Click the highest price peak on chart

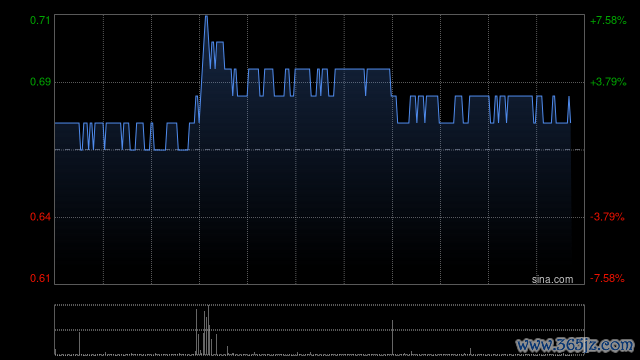point(206,17)
